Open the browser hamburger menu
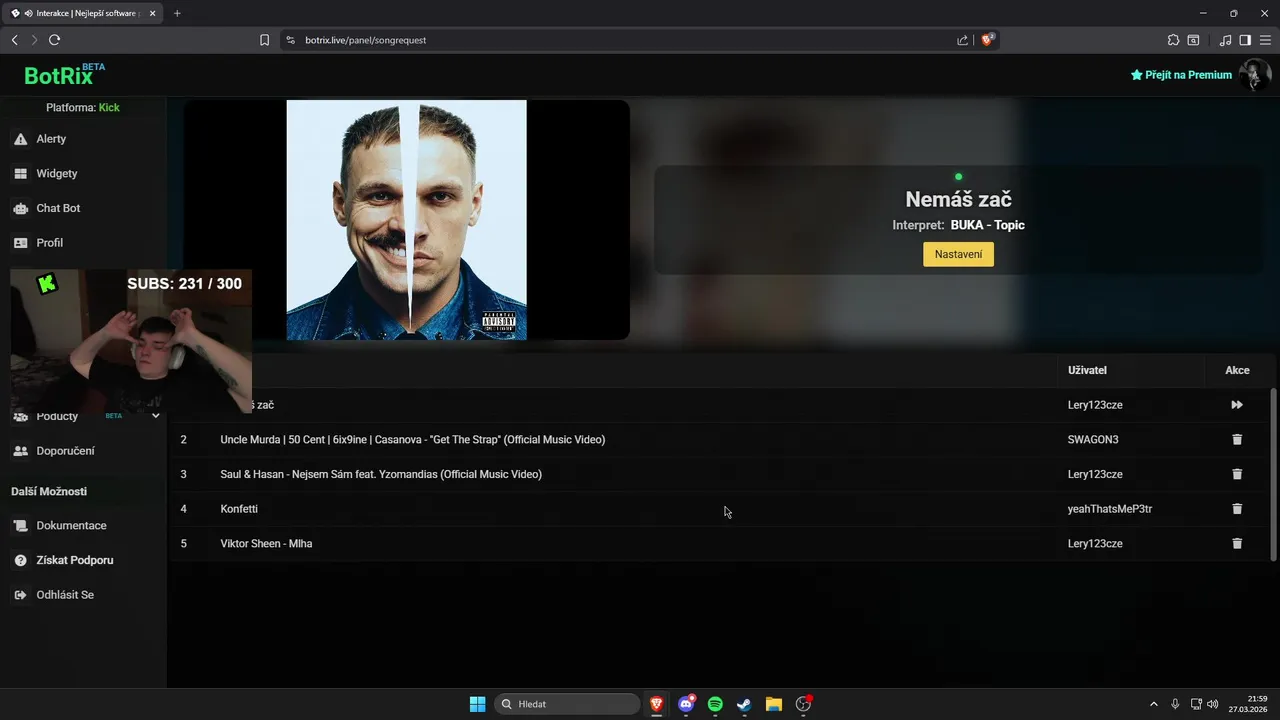The height and width of the screenshot is (720, 1280). point(1265,40)
